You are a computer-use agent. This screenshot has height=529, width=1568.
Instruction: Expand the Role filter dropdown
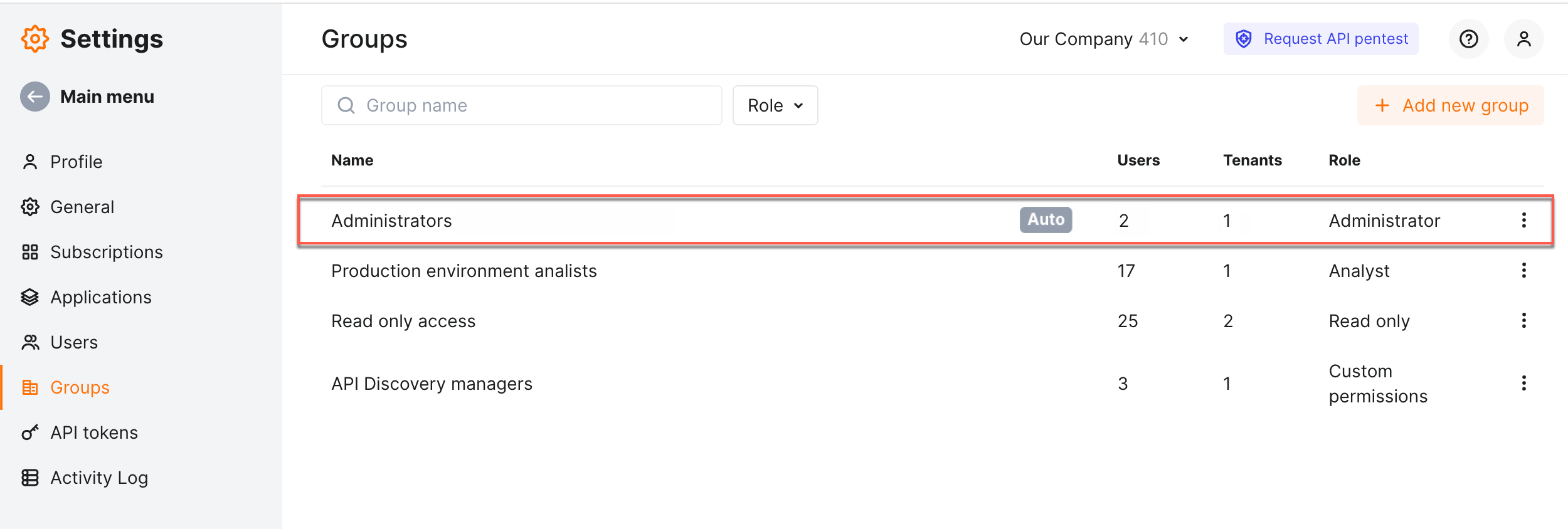(x=775, y=105)
